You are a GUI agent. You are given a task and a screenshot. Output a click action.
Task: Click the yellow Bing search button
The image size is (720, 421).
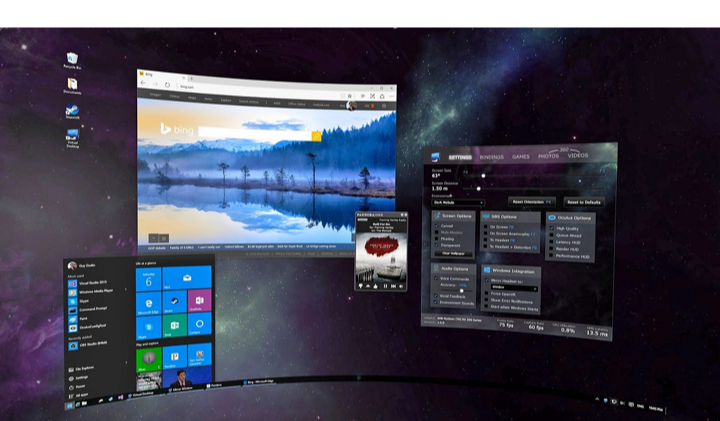click(316, 135)
